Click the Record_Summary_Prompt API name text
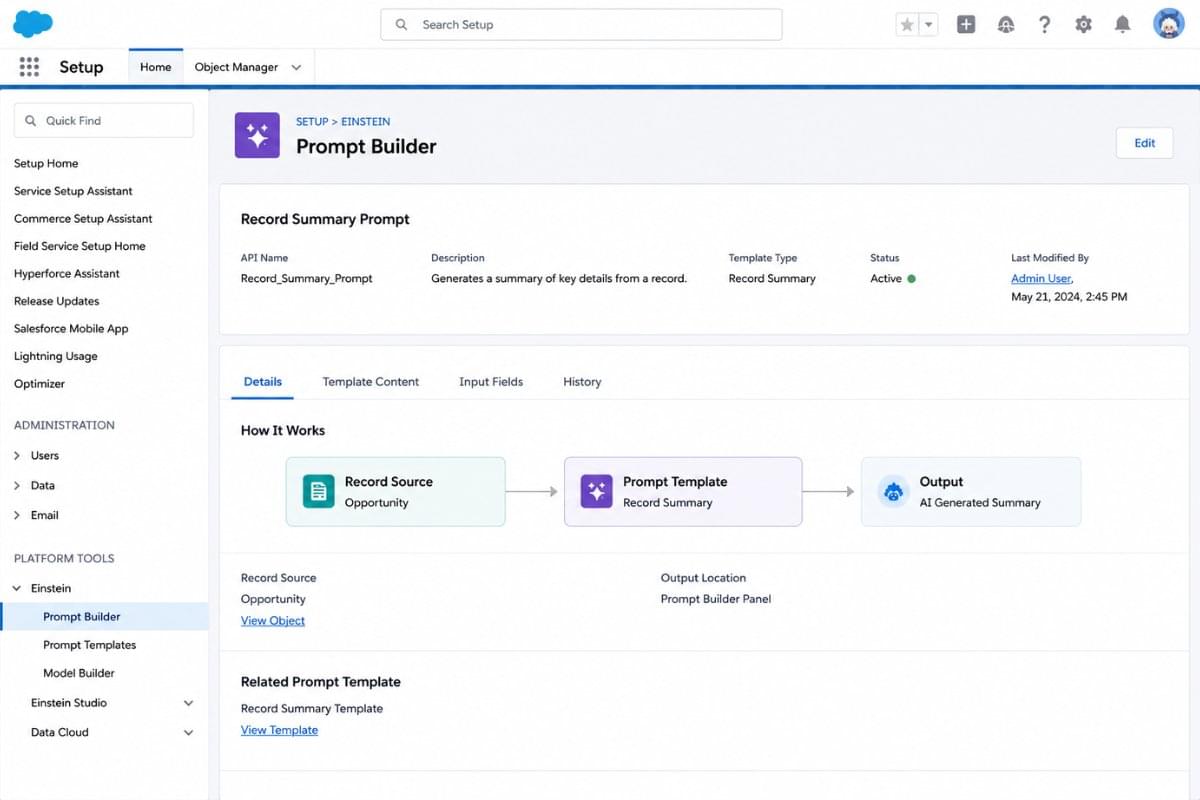 pyautogui.click(x=306, y=279)
